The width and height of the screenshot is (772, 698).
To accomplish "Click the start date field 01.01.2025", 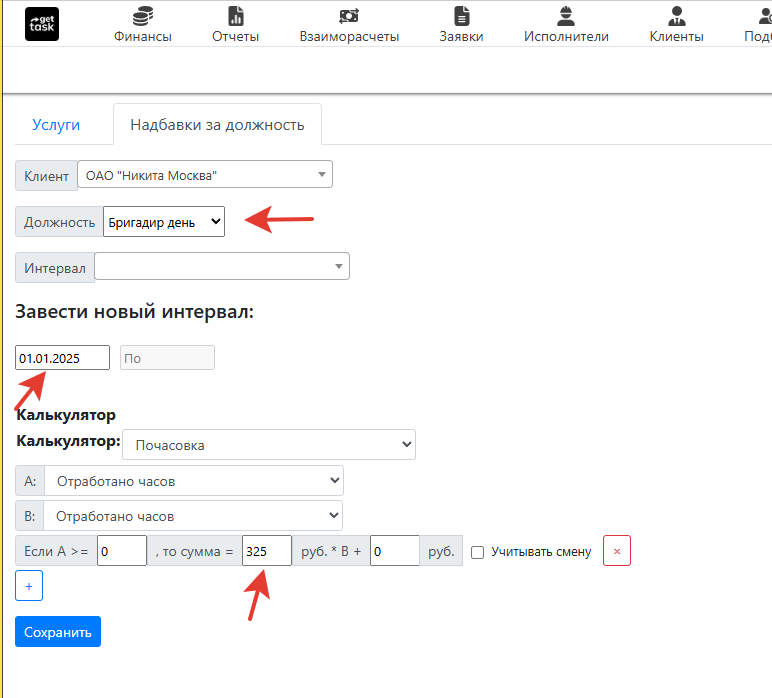I will click(62, 358).
